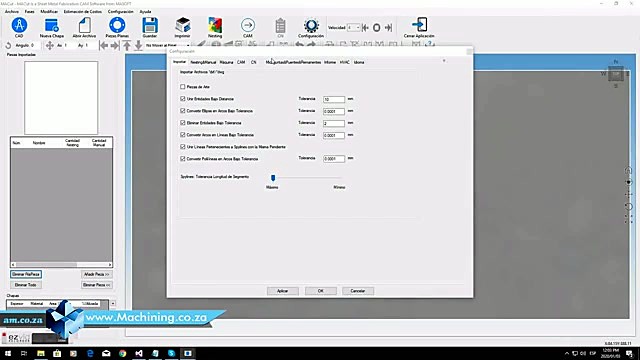The height and width of the screenshot is (360, 640).
Task: Open Visual Studio from the taskbar
Action: click(139, 353)
